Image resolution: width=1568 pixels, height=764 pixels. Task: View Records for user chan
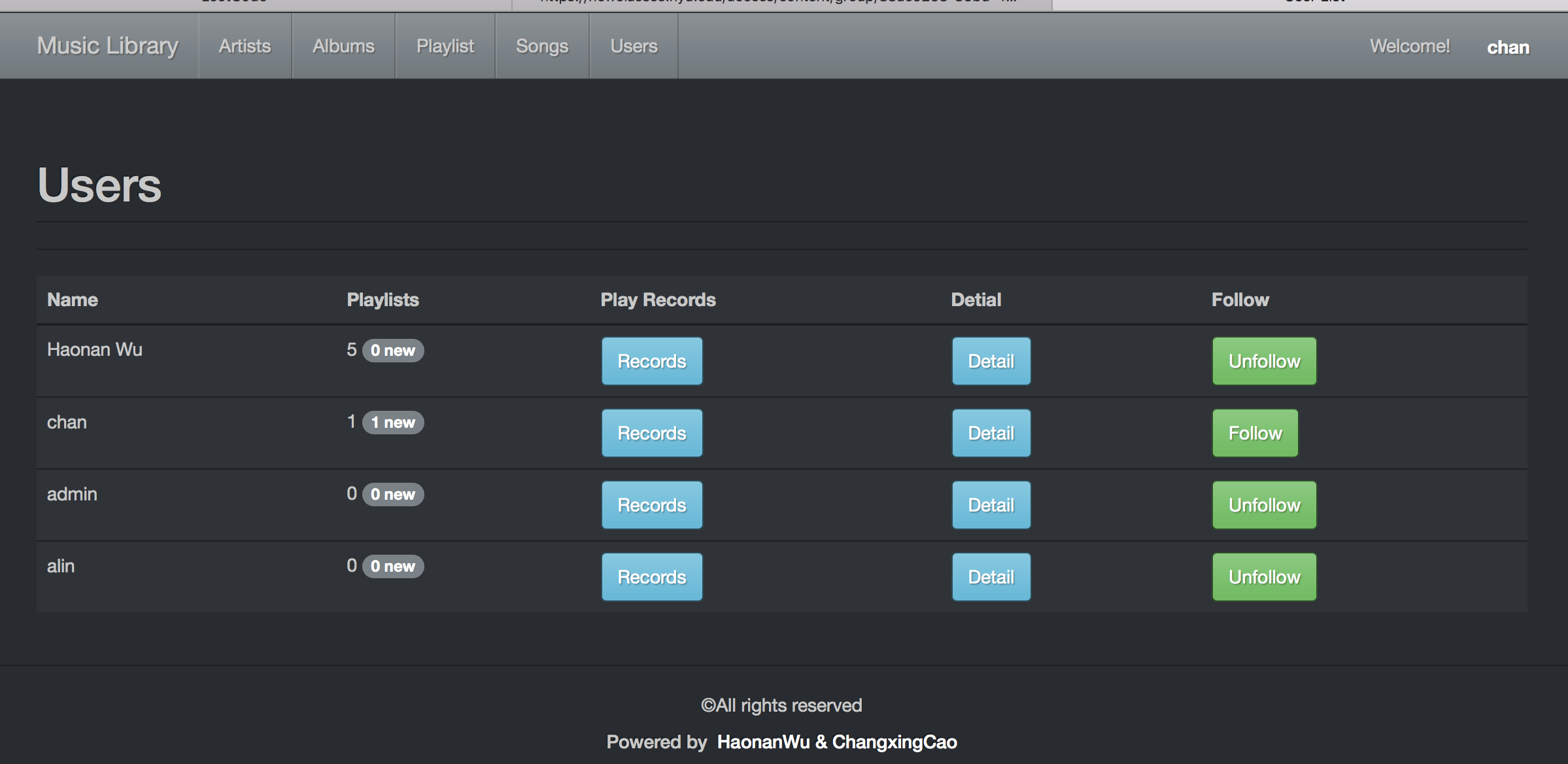(x=651, y=433)
